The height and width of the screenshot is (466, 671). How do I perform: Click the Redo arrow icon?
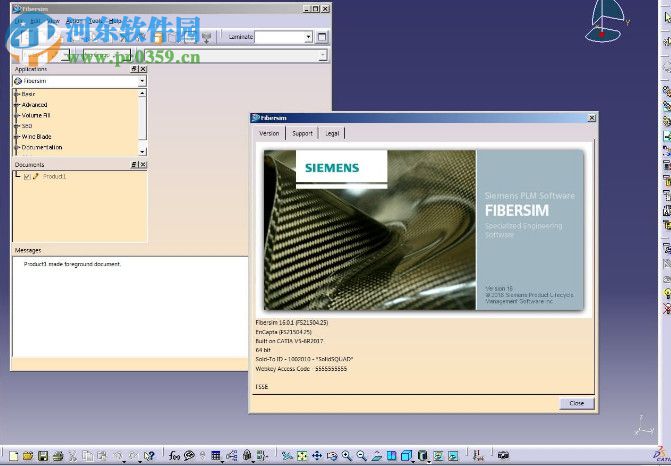point(133,456)
